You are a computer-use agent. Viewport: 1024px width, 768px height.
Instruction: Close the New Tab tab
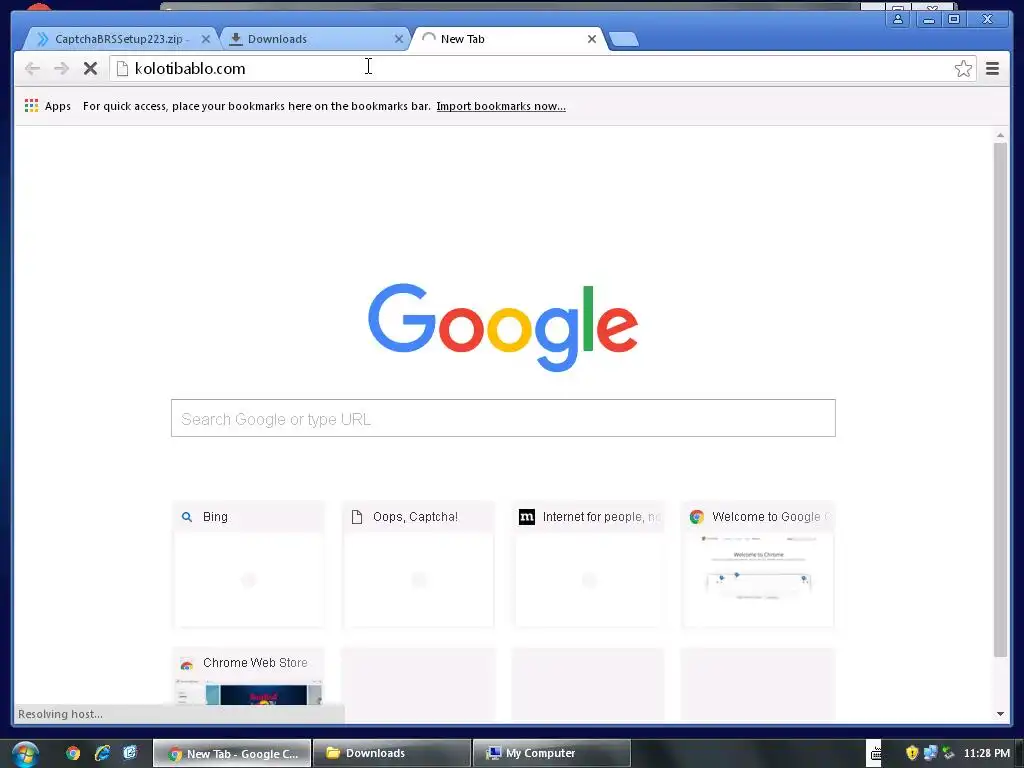[x=592, y=39]
